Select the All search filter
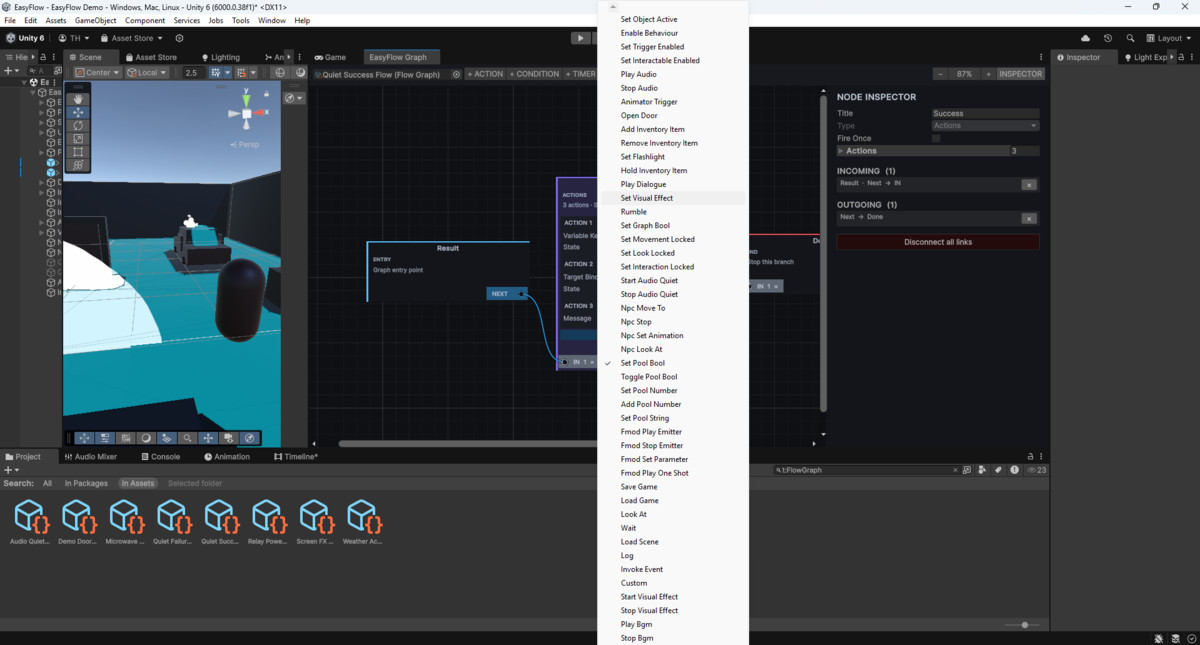The width and height of the screenshot is (1200, 645). pyautogui.click(x=47, y=483)
